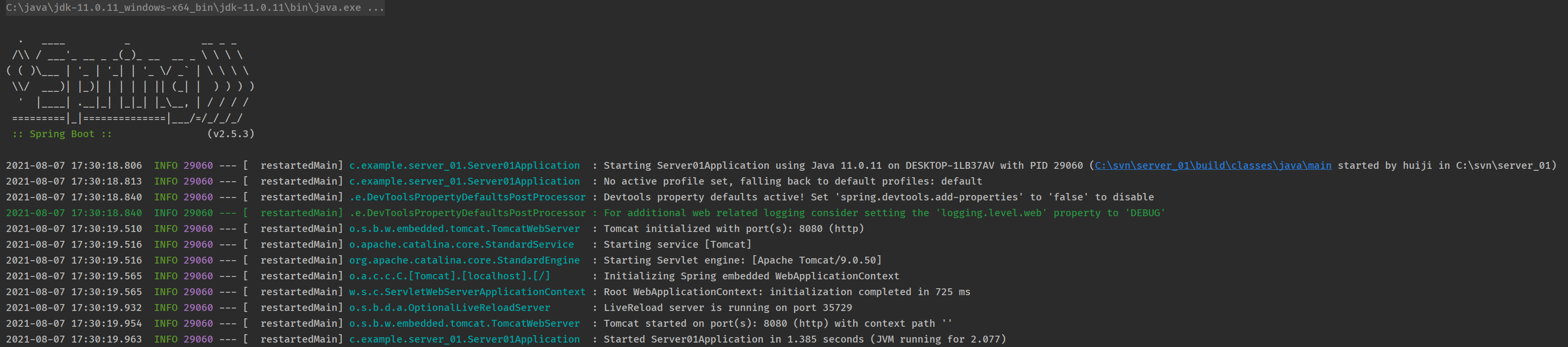Click the 'Starting service [Tomcat]' message
The width and height of the screenshot is (1568, 347).
[678, 245]
